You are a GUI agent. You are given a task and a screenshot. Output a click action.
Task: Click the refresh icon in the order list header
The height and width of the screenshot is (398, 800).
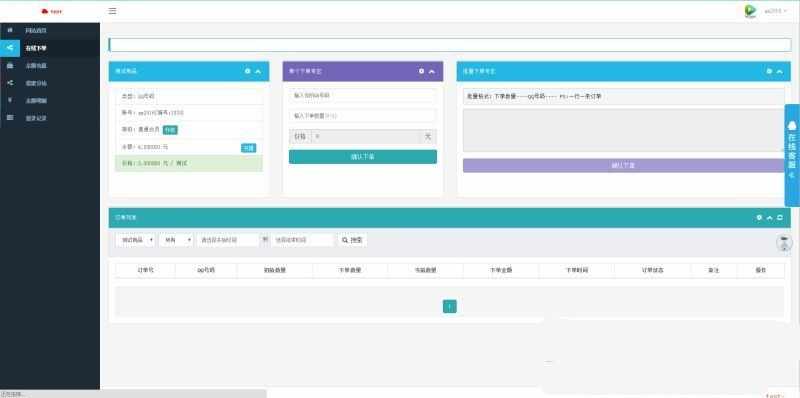click(780, 218)
